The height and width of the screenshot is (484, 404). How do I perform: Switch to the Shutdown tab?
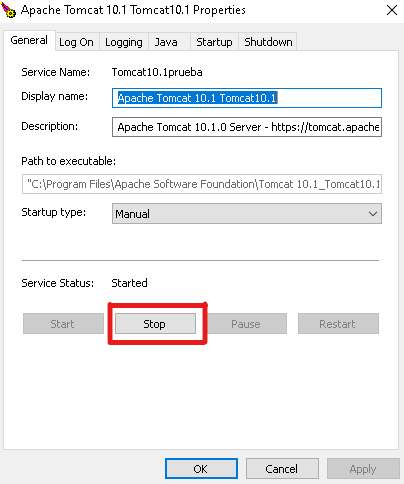coord(268,42)
